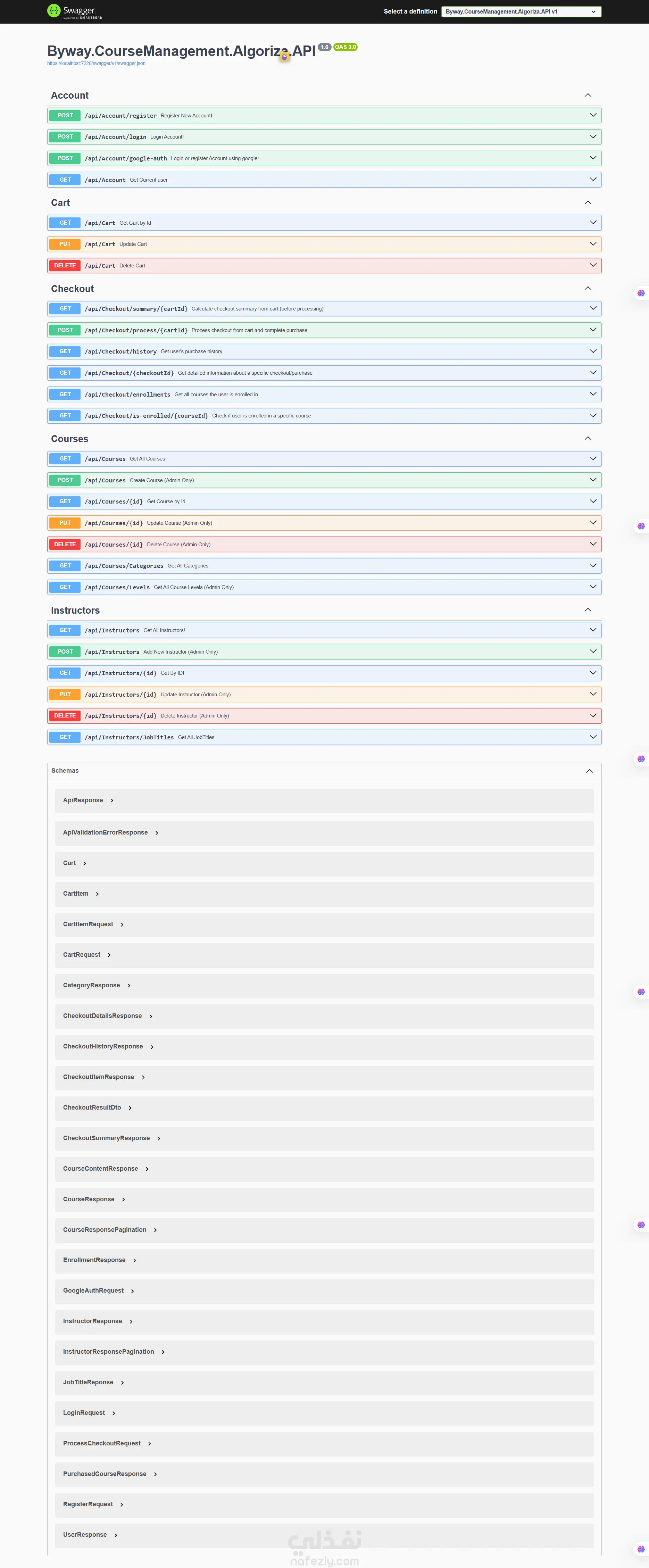Click the DELETE badge for Delete Cart
649x1568 pixels.
point(65,265)
